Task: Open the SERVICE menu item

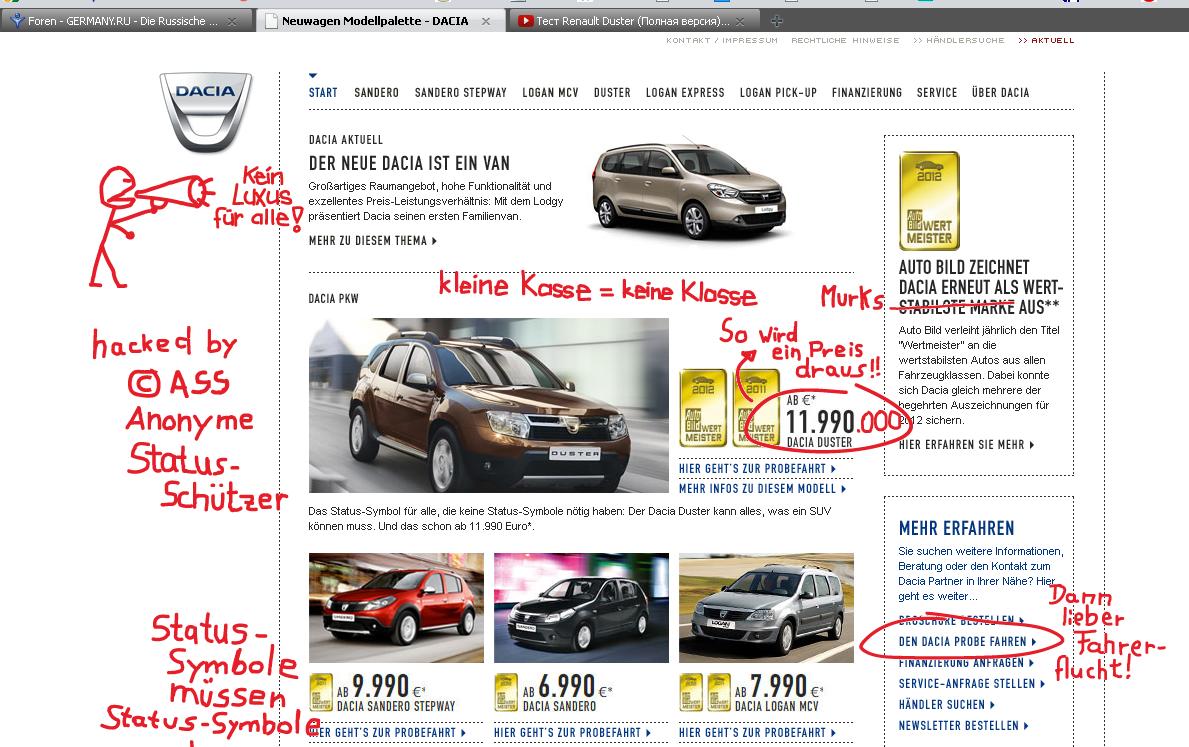Action: click(x=936, y=93)
